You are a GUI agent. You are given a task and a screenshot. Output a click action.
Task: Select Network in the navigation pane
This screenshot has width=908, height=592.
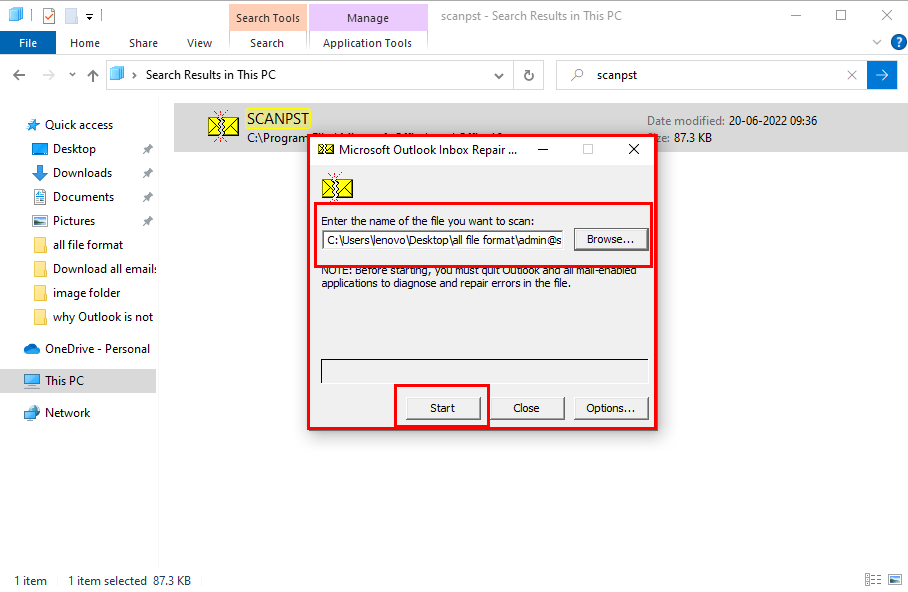[67, 413]
